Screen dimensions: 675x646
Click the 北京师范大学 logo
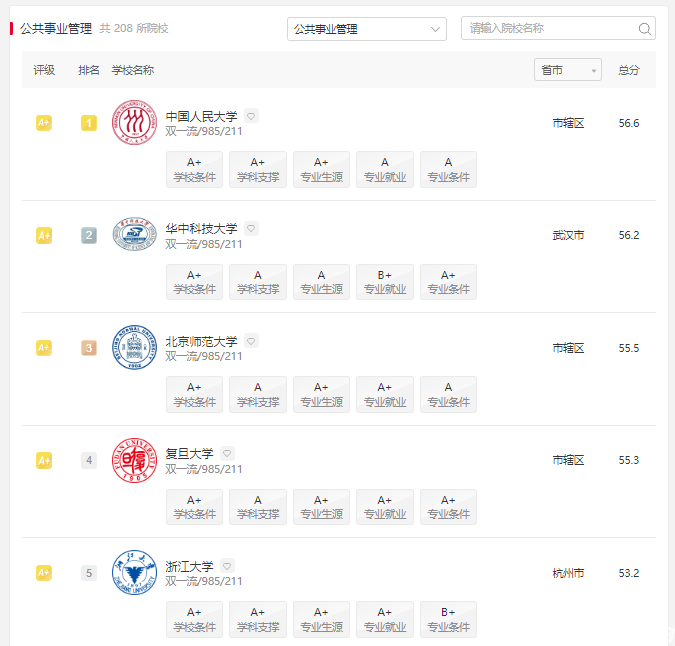(x=134, y=347)
